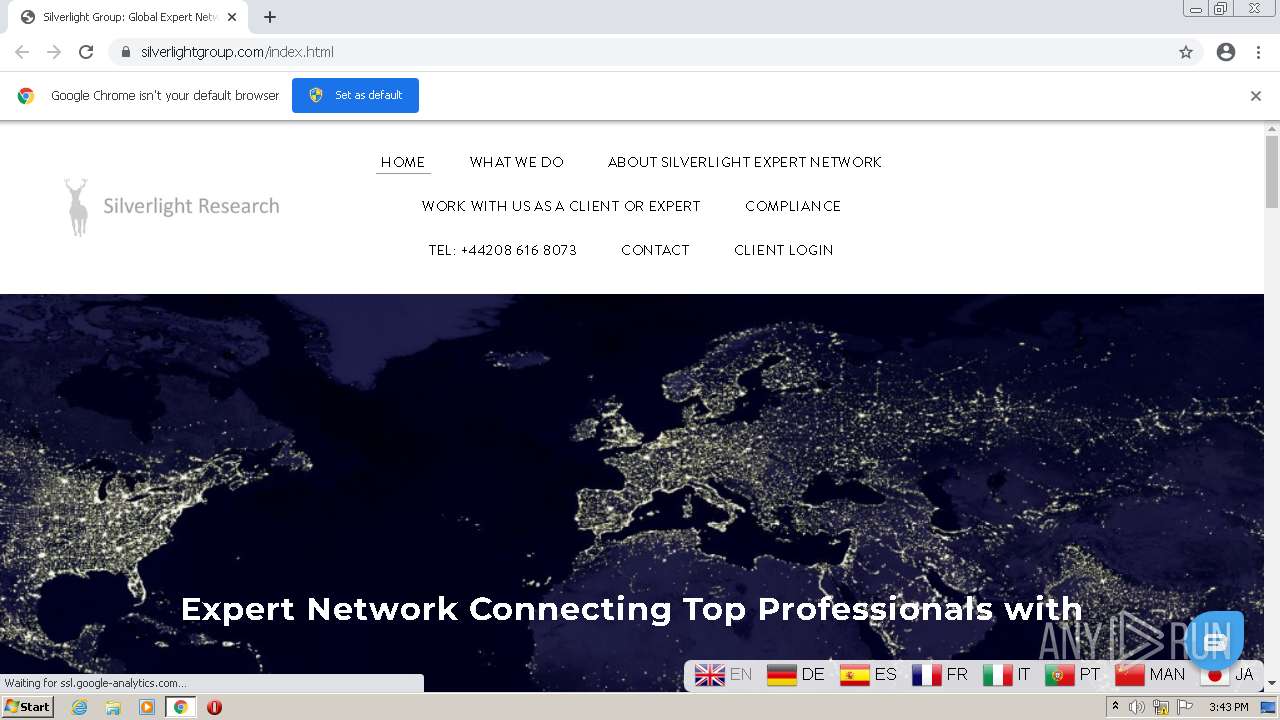
Task: Click the address bar URL
Action: click(x=237, y=52)
